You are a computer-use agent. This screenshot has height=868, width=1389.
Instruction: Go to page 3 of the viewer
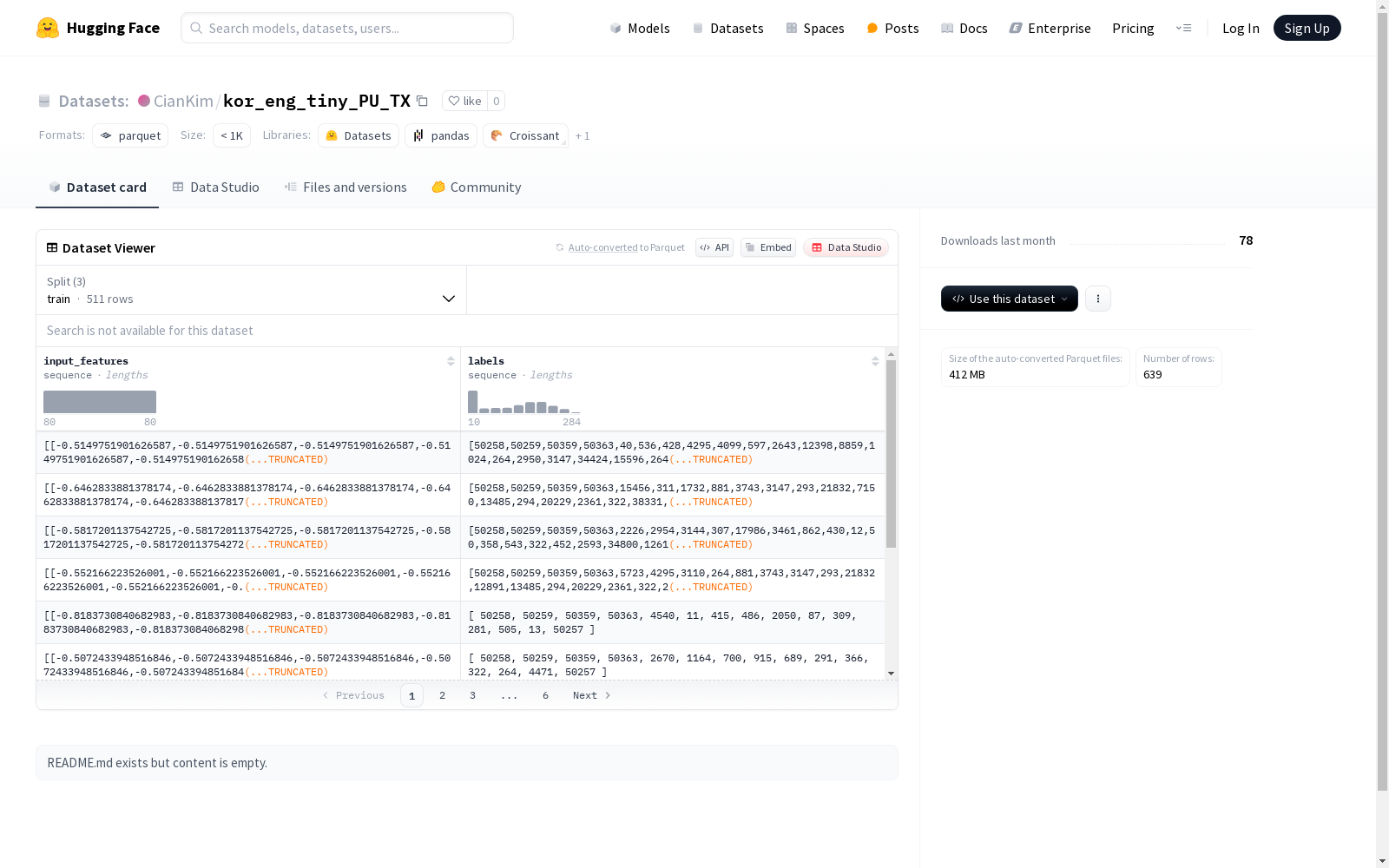coord(472,695)
